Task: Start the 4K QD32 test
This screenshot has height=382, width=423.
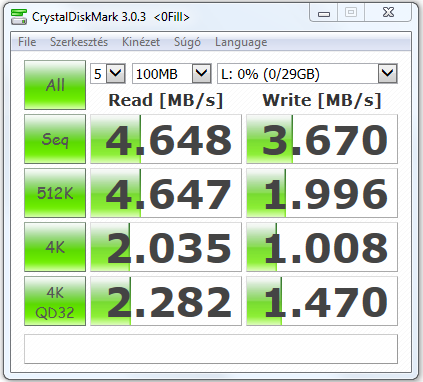Action: click(x=55, y=301)
